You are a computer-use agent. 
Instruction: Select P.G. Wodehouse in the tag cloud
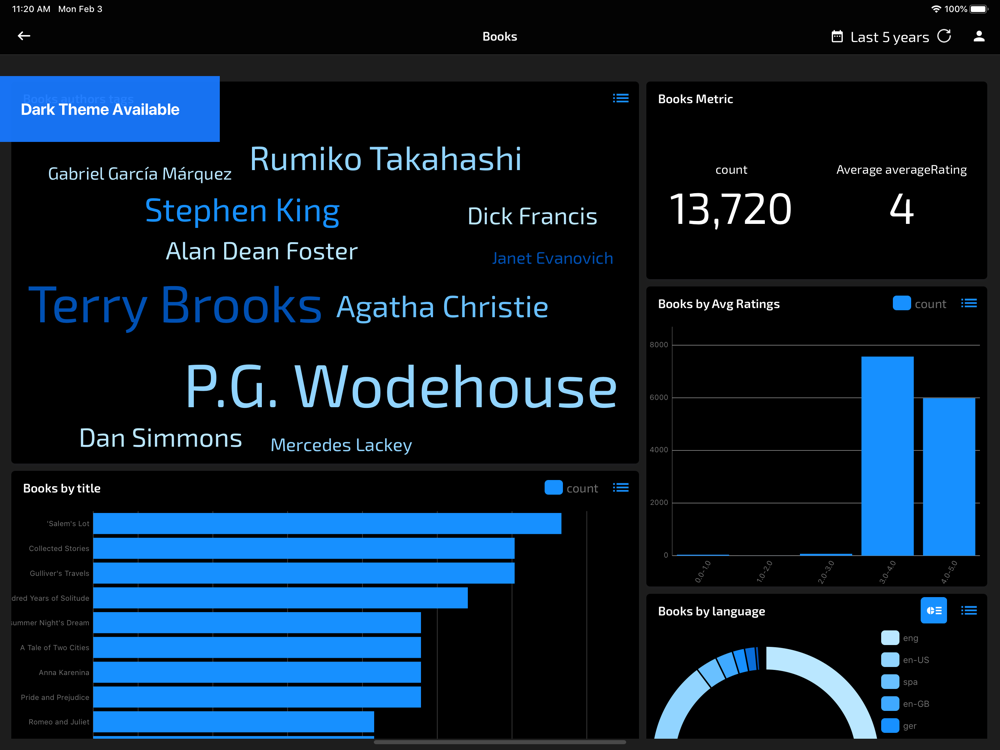[401, 387]
